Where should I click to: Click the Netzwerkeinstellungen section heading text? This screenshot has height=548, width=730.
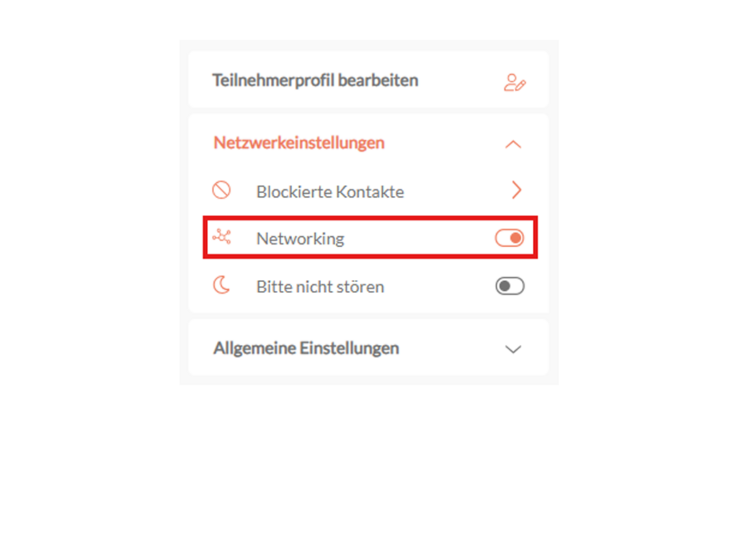point(299,143)
